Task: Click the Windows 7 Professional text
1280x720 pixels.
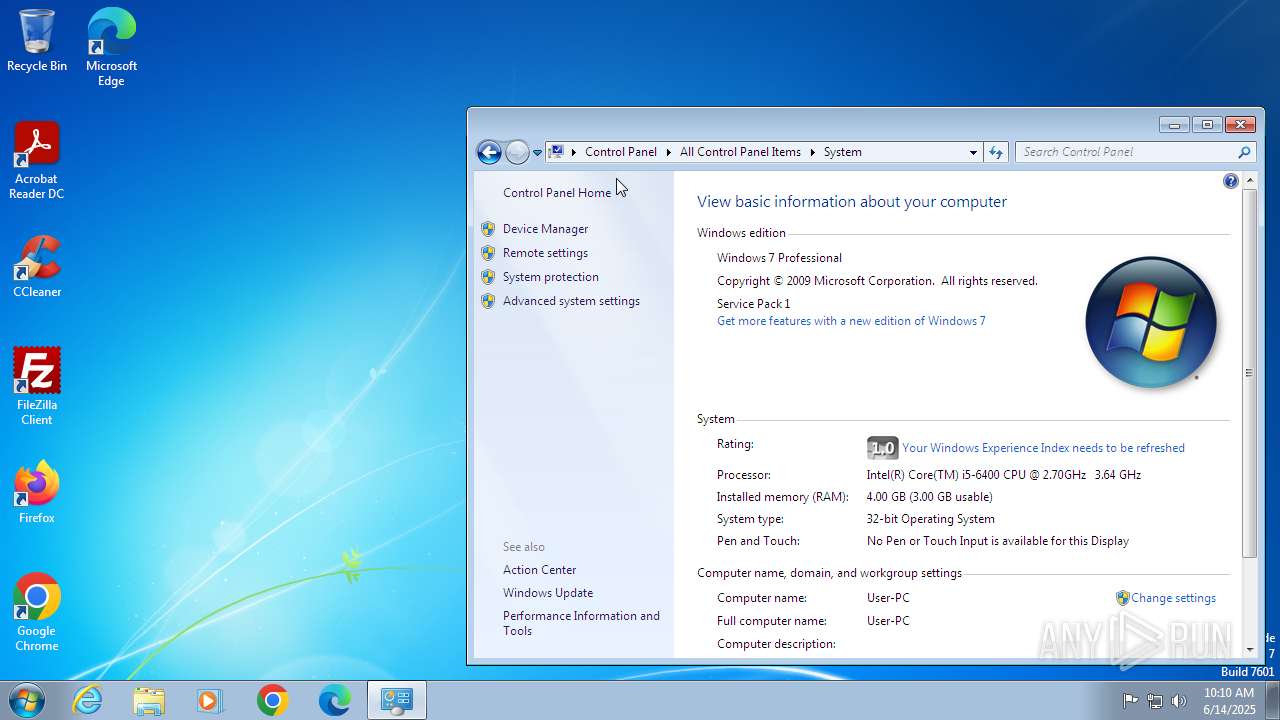Action: (x=779, y=258)
